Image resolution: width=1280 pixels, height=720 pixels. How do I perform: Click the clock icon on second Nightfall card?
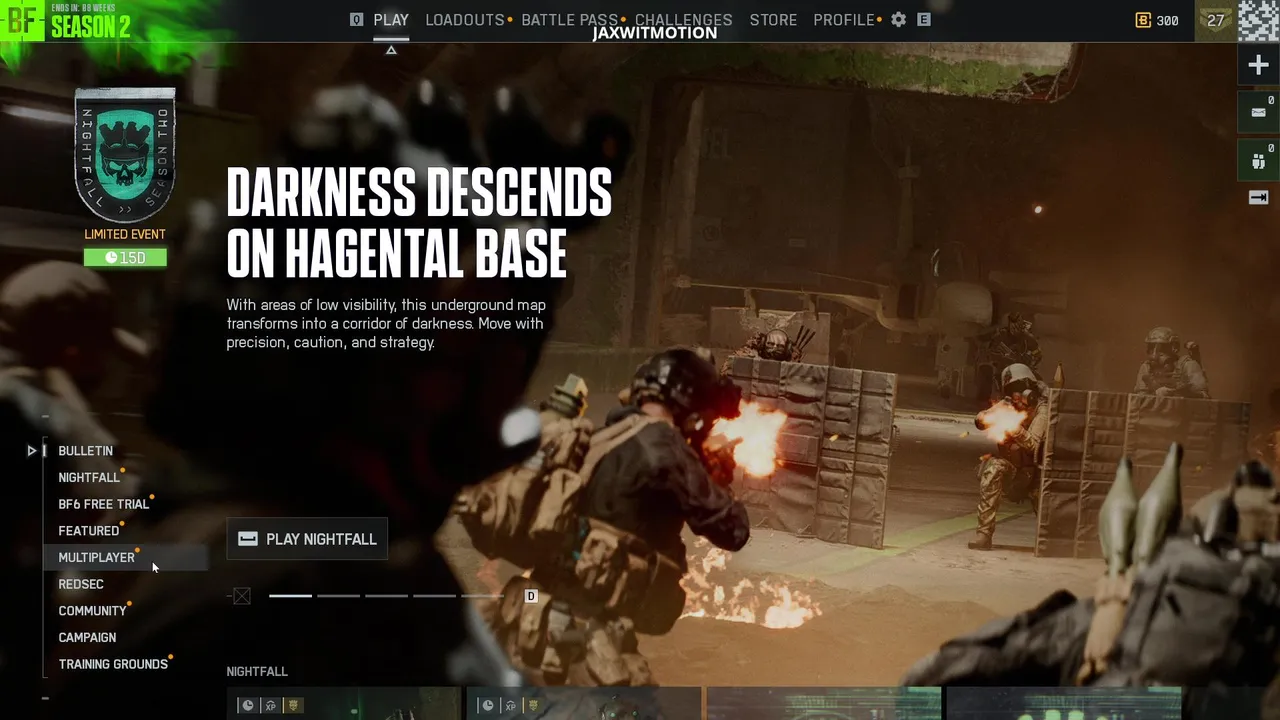487,705
